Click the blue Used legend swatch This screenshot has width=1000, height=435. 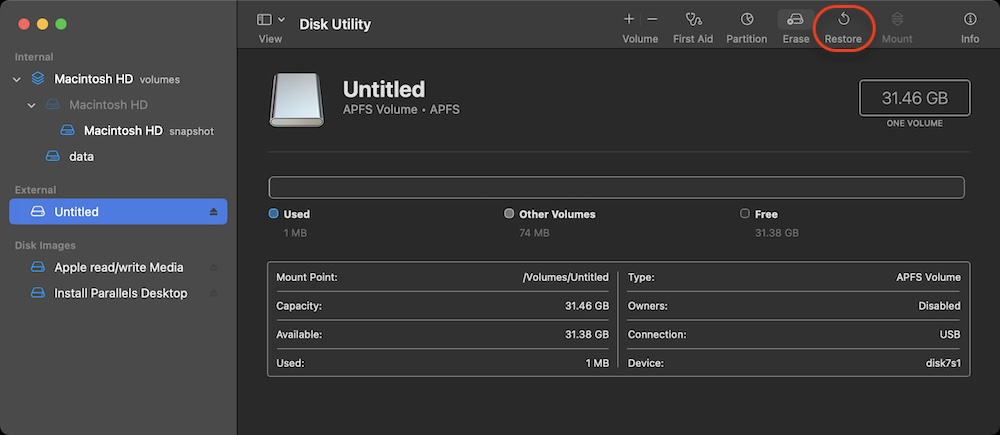274,214
